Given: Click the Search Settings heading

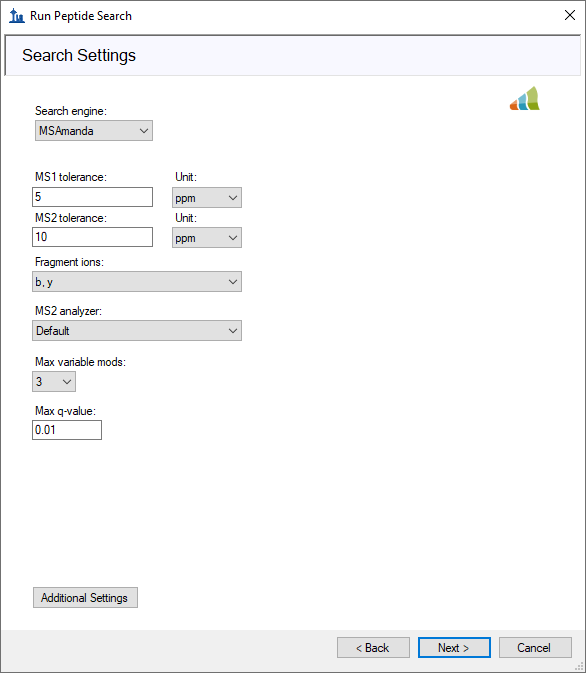Looking at the screenshot, I should 79,55.
